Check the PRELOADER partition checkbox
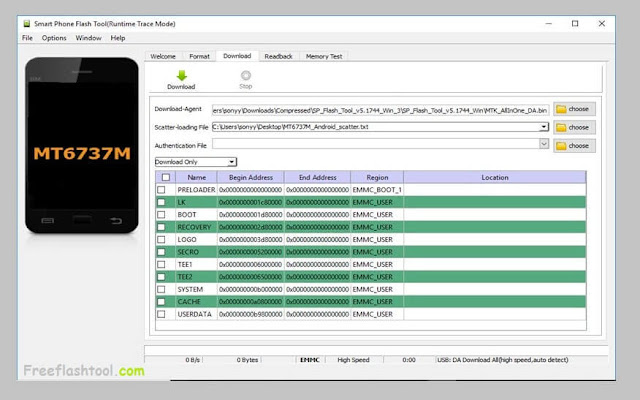640x400 pixels. [x=161, y=190]
